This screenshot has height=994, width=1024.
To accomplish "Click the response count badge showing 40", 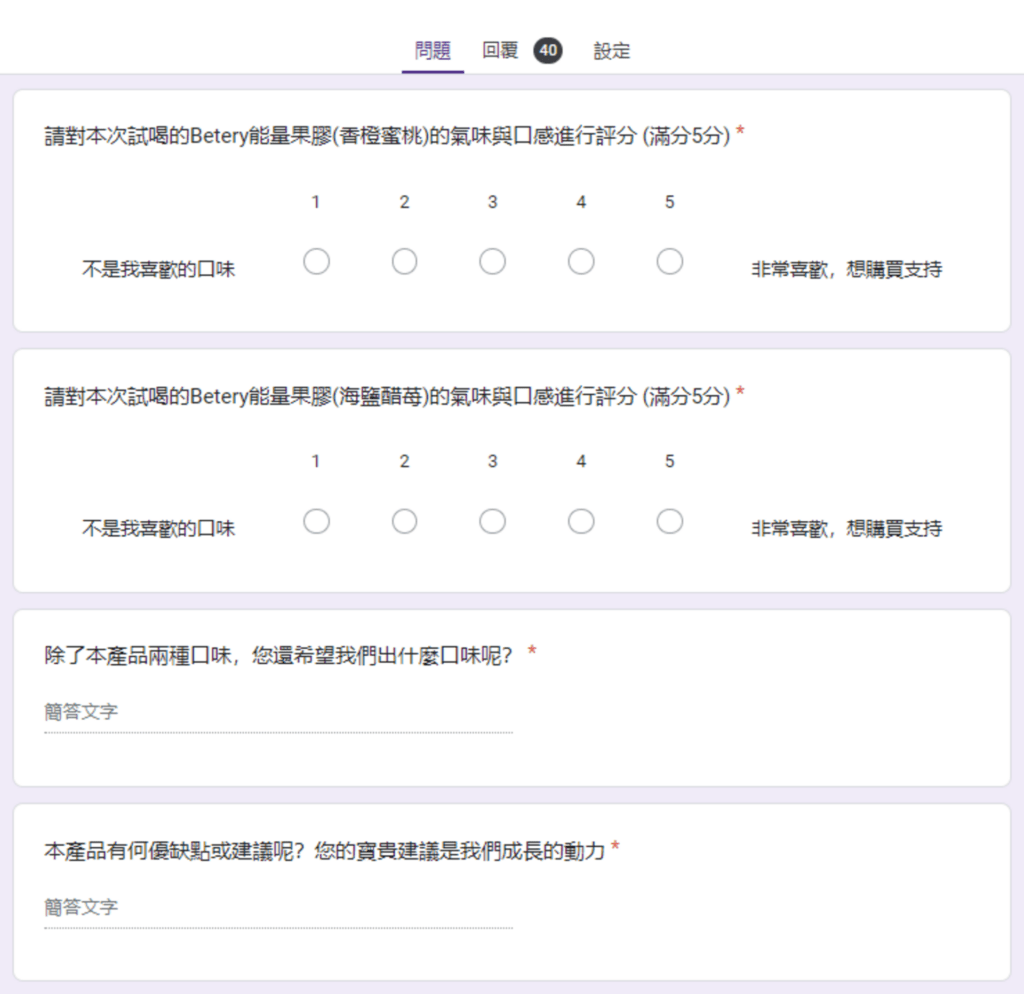I will tap(547, 51).
